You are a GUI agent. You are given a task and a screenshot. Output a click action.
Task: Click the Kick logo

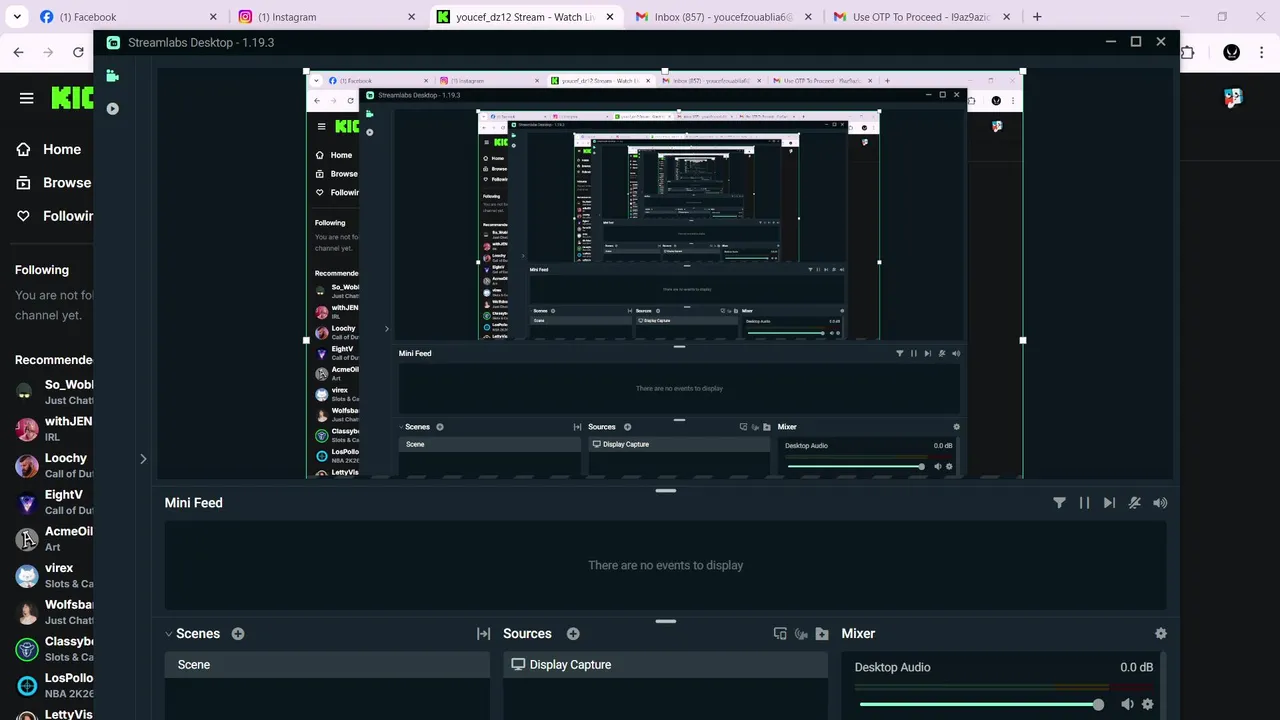tap(72, 98)
